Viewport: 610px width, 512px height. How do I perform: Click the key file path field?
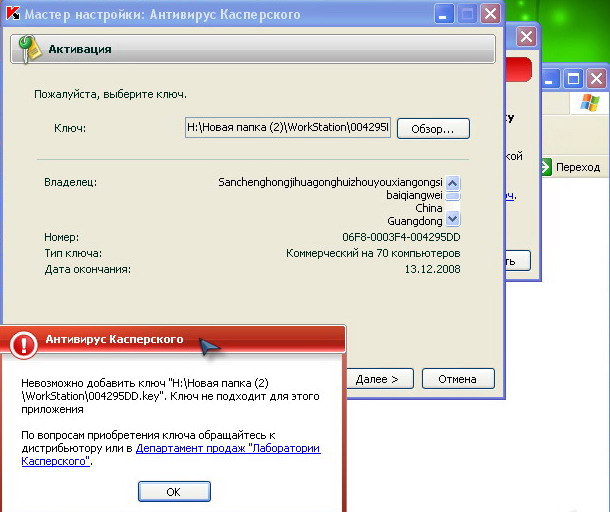(288, 128)
